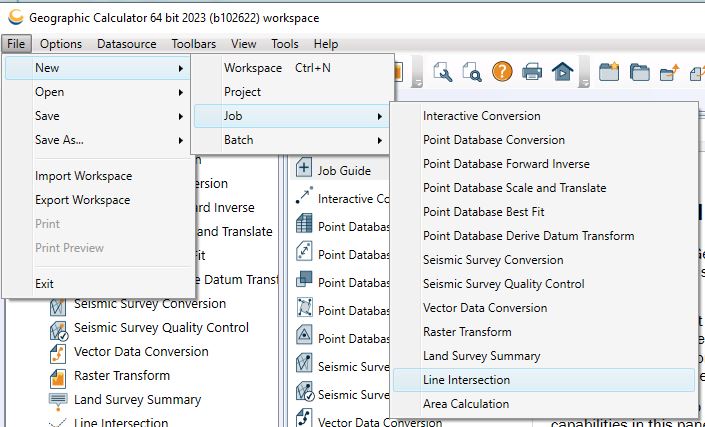Viewport: 705px width, 427px height.
Task: Click the magnifier document icon in toolbar
Action: click(x=471, y=71)
